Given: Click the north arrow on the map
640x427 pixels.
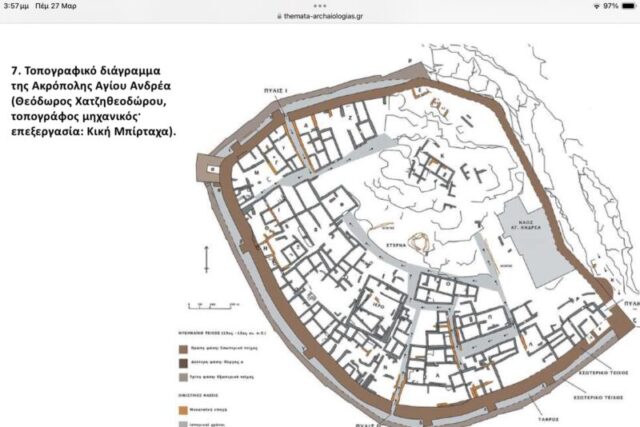Looking at the screenshot, I should [207, 259].
